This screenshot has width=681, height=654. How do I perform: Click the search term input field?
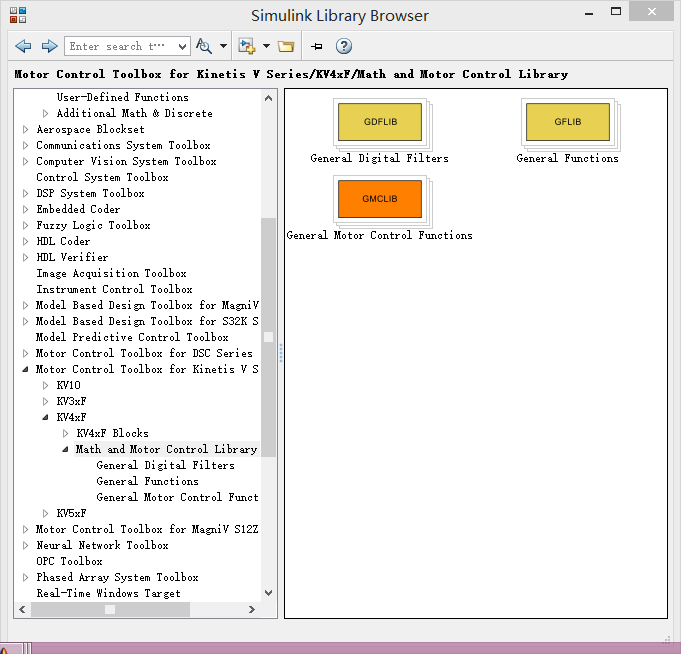(121, 46)
